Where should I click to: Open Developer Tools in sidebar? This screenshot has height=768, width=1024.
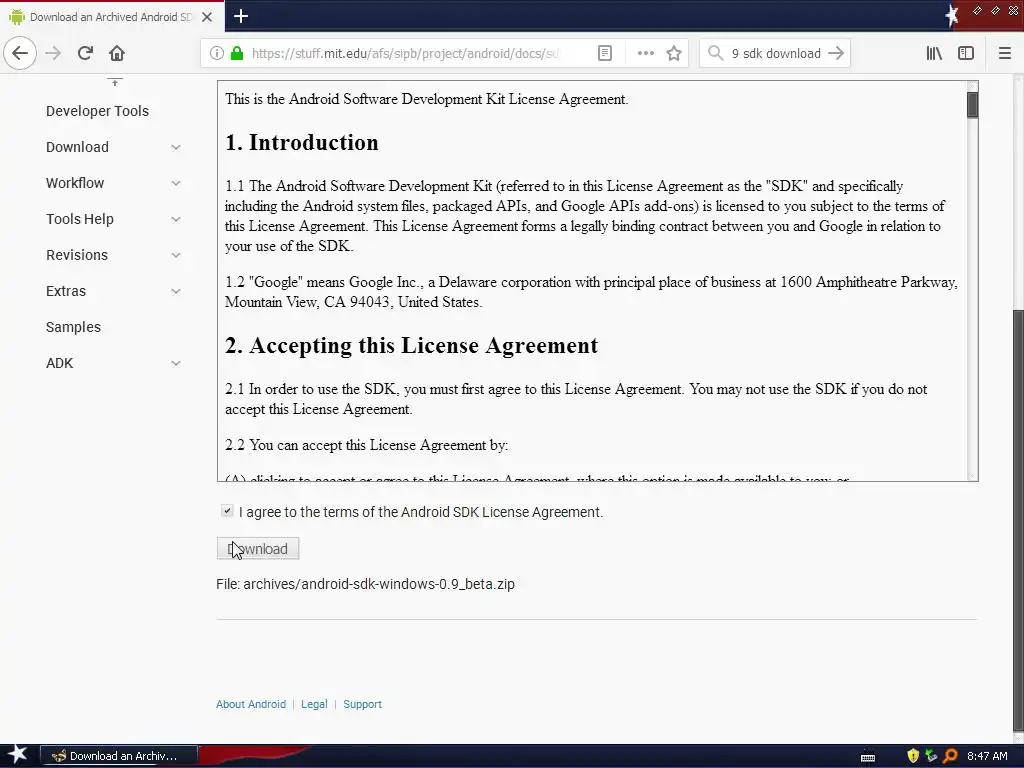tap(97, 111)
